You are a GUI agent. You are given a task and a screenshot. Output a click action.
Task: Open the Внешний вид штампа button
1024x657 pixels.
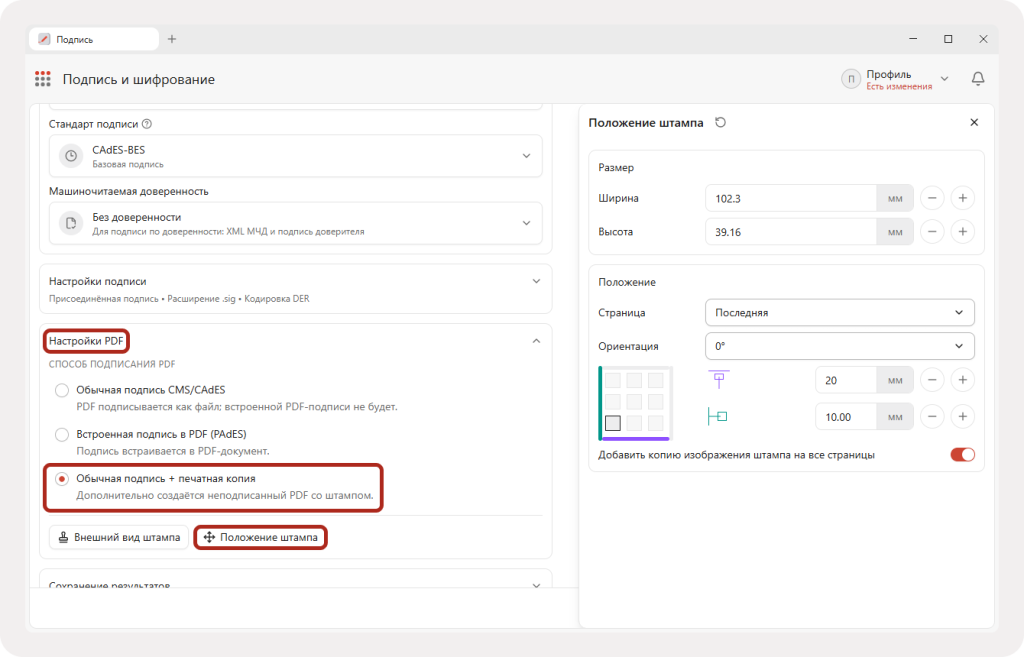coord(119,537)
